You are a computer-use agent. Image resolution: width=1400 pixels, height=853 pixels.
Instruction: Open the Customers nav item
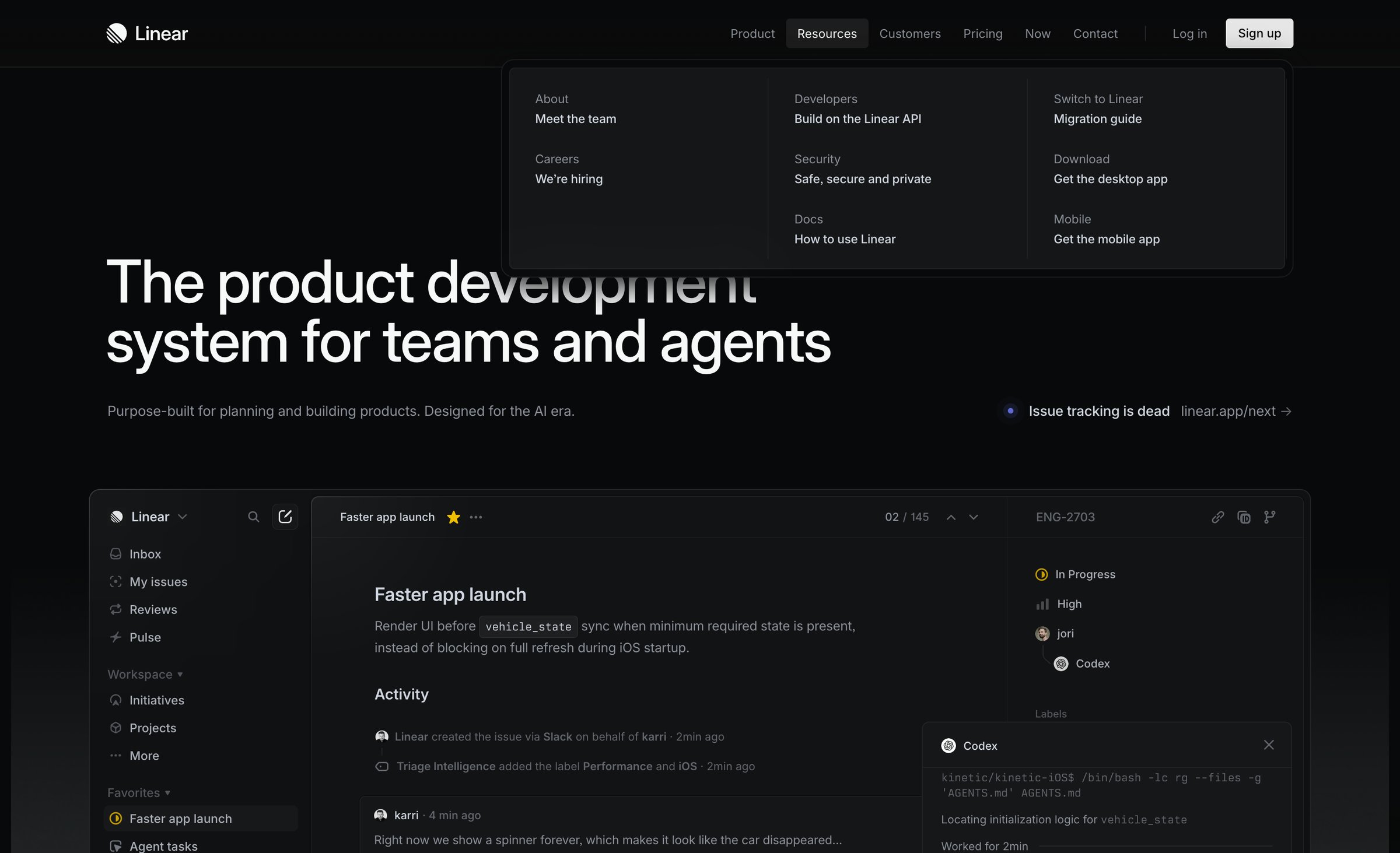pyautogui.click(x=910, y=33)
